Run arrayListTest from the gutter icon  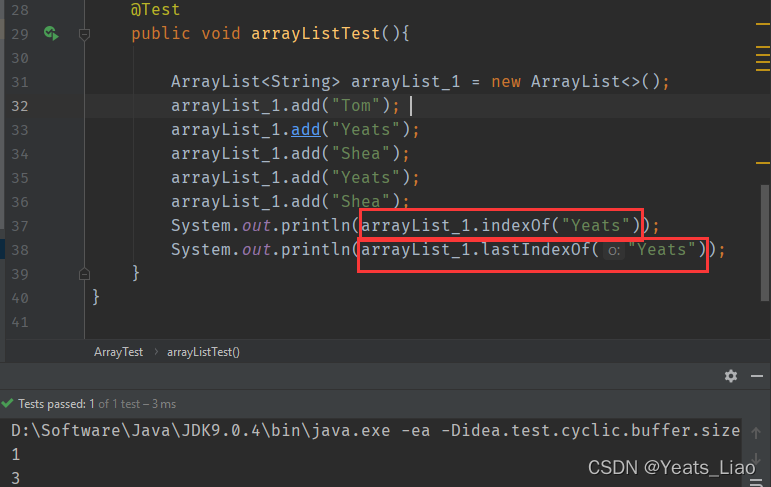point(51,33)
